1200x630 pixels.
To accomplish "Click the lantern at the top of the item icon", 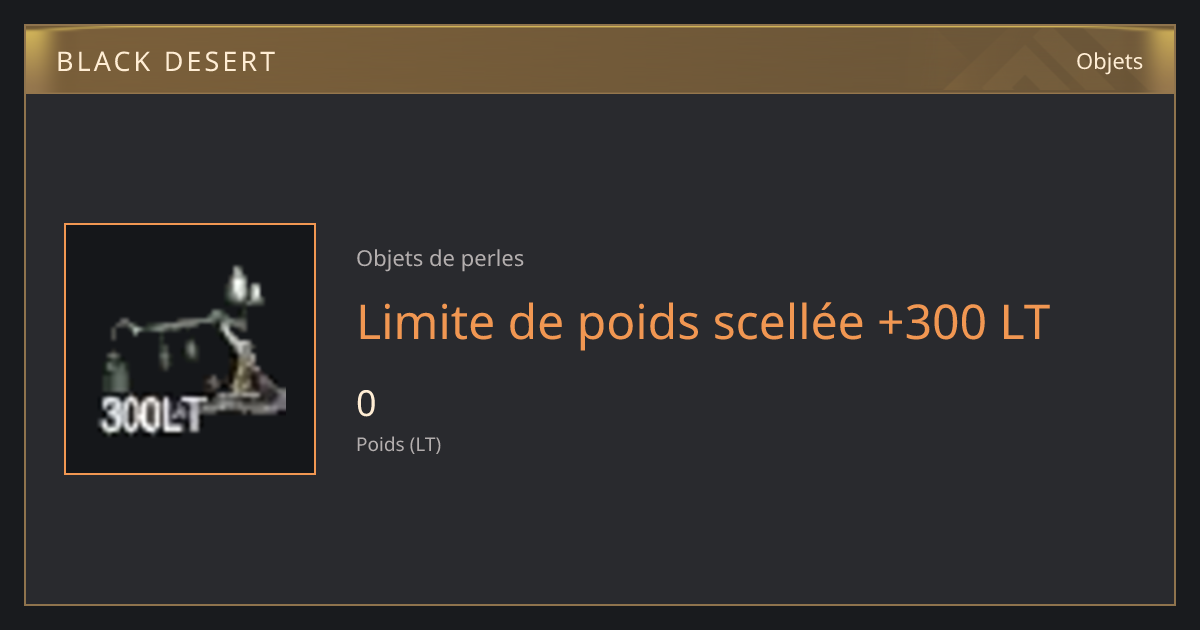I will (240, 284).
